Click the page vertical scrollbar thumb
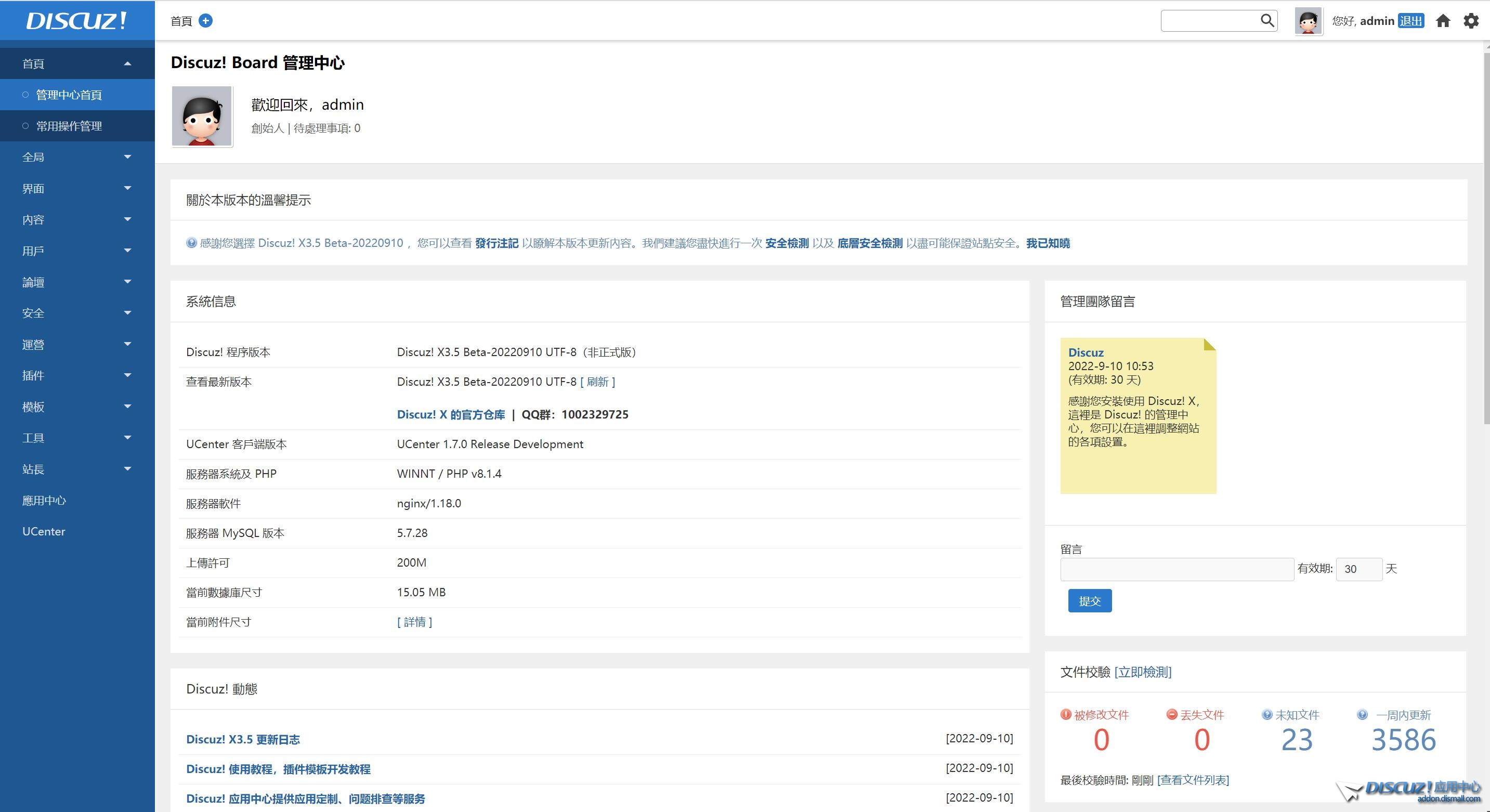Screen dimensions: 1490x812 [x=1486, y=237]
